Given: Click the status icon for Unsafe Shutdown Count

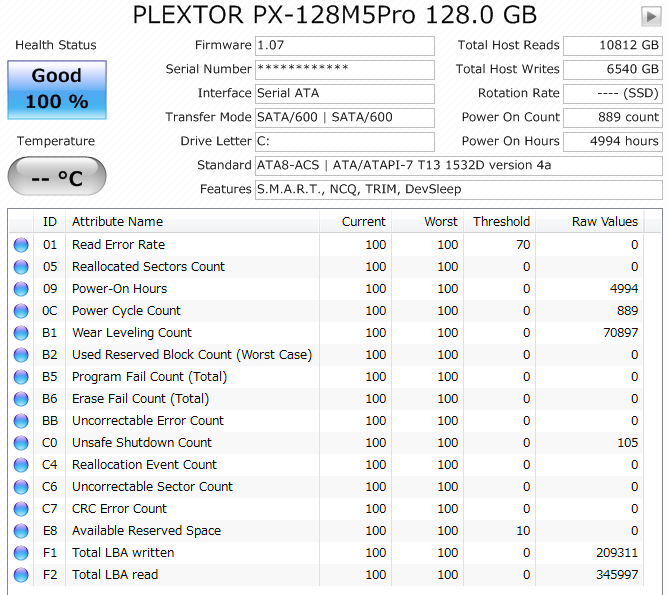Looking at the screenshot, I should click(x=21, y=443).
